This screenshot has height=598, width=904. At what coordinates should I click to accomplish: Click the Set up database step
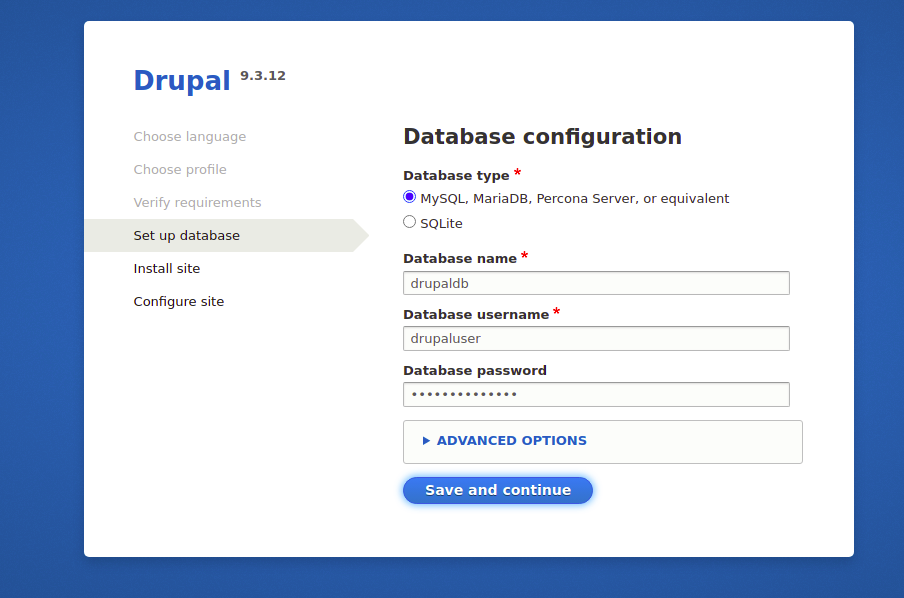[186, 235]
